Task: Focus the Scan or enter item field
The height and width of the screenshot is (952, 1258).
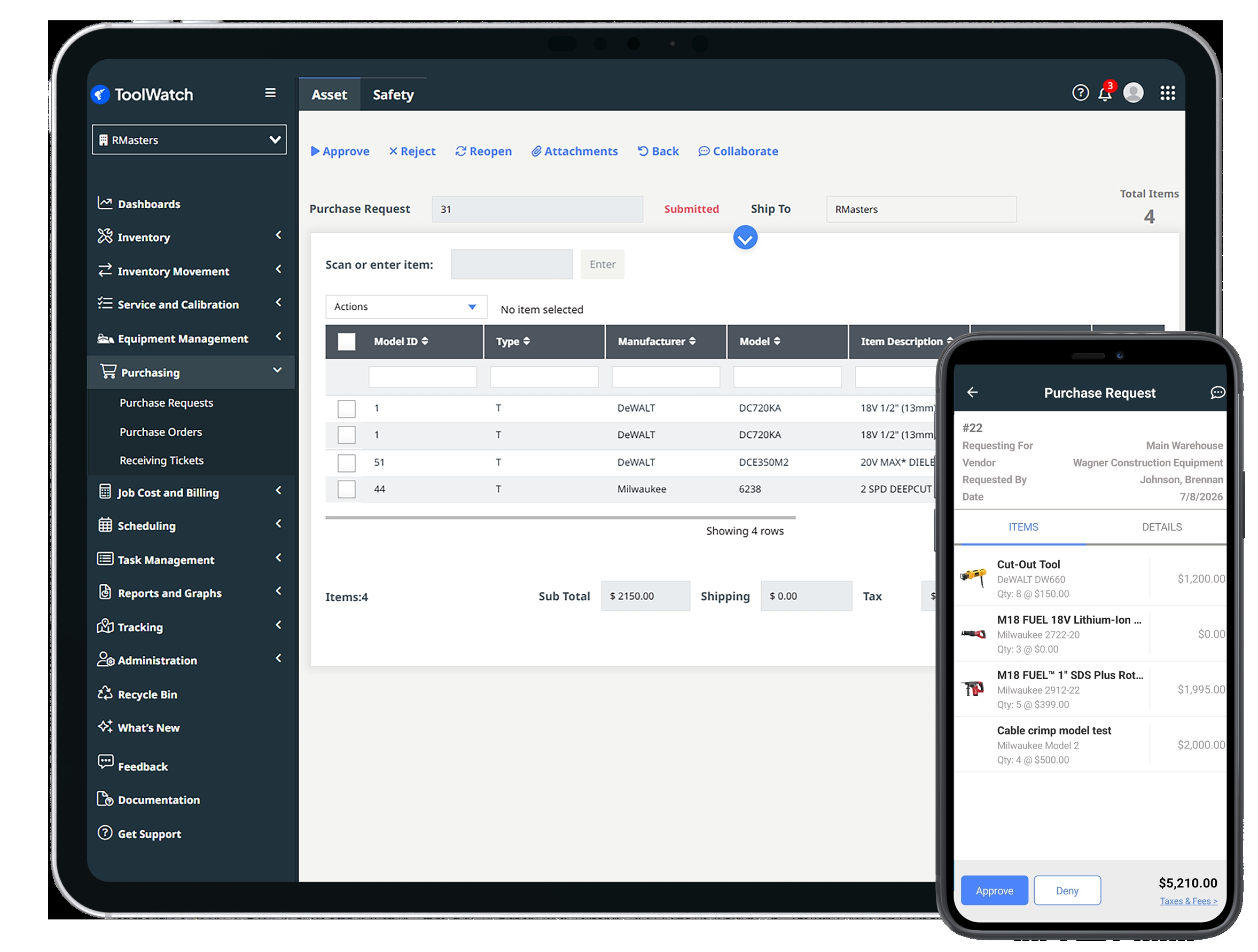Action: pyautogui.click(x=512, y=264)
